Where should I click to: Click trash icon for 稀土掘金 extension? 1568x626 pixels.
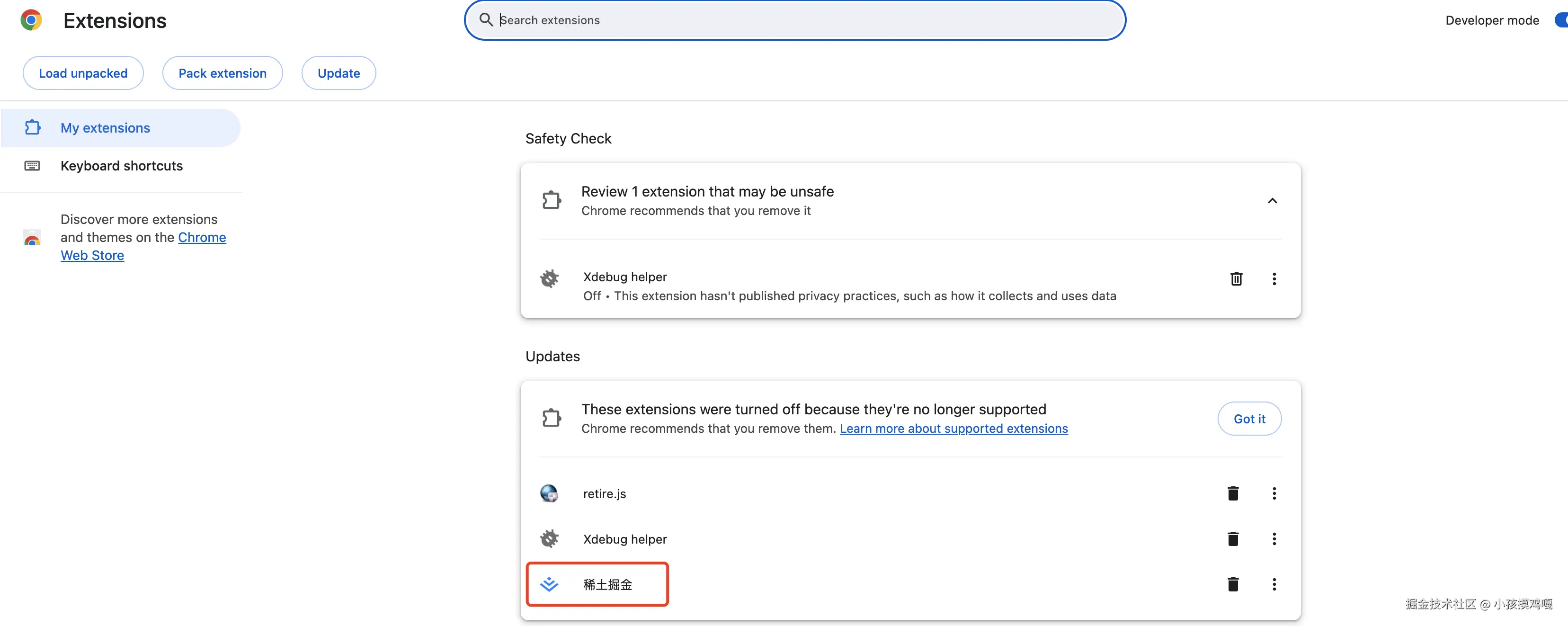[1233, 585]
